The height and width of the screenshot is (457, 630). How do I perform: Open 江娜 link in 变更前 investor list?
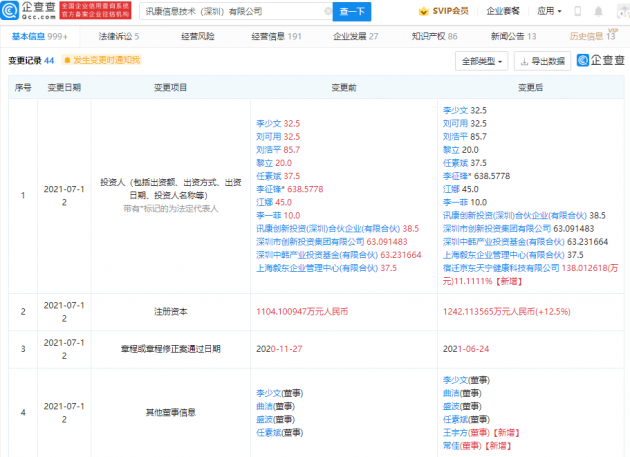[x=264, y=203]
